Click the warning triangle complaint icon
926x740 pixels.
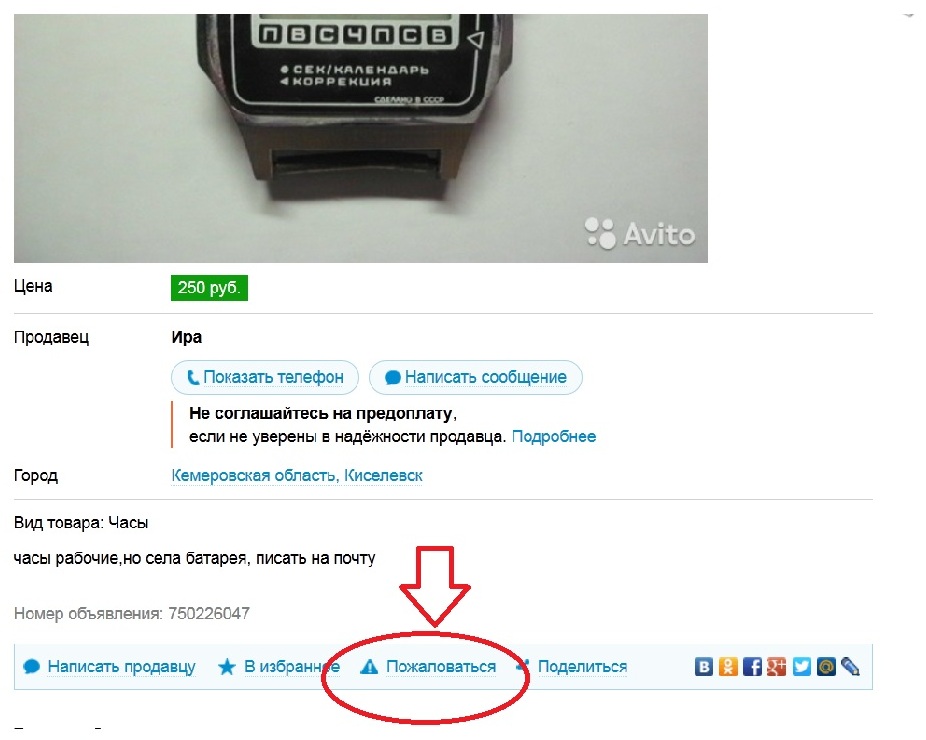pyautogui.click(x=369, y=667)
